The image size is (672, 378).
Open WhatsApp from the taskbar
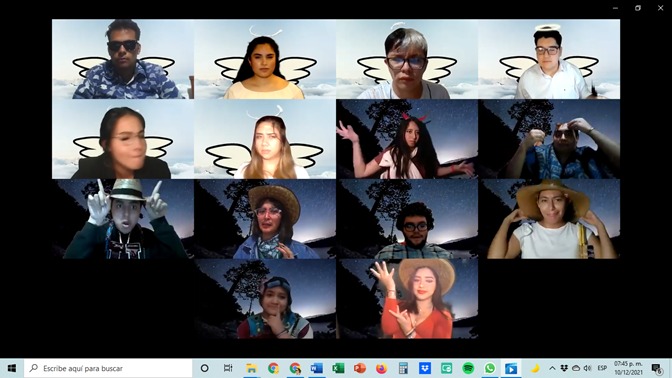pos(489,368)
